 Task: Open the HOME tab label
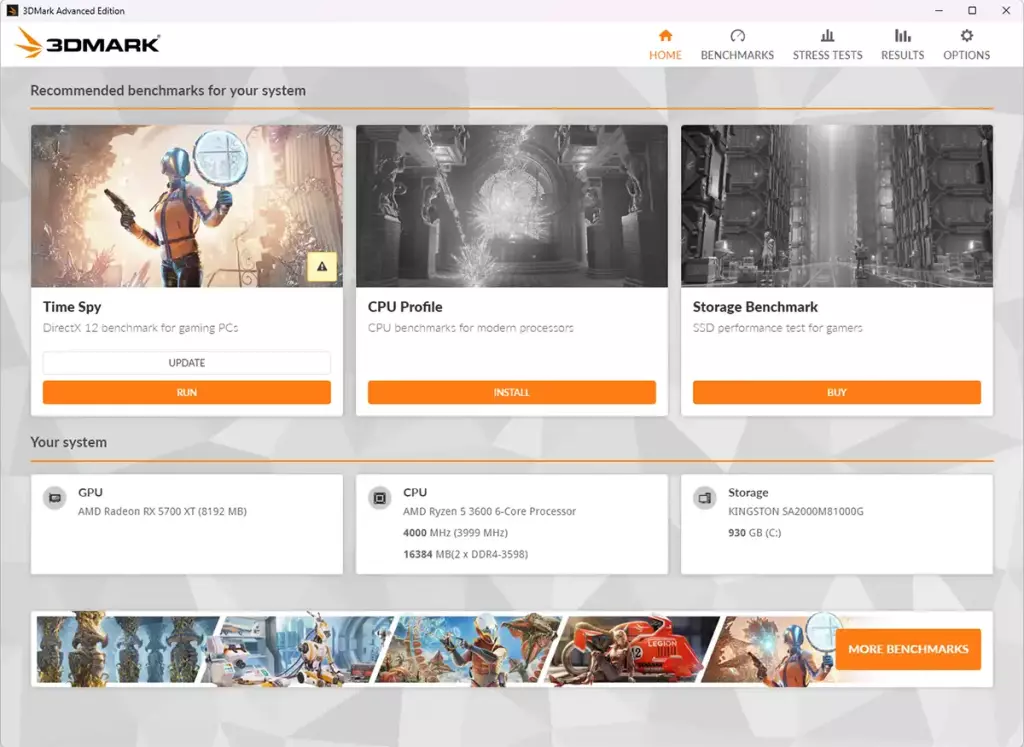[x=665, y=56]
